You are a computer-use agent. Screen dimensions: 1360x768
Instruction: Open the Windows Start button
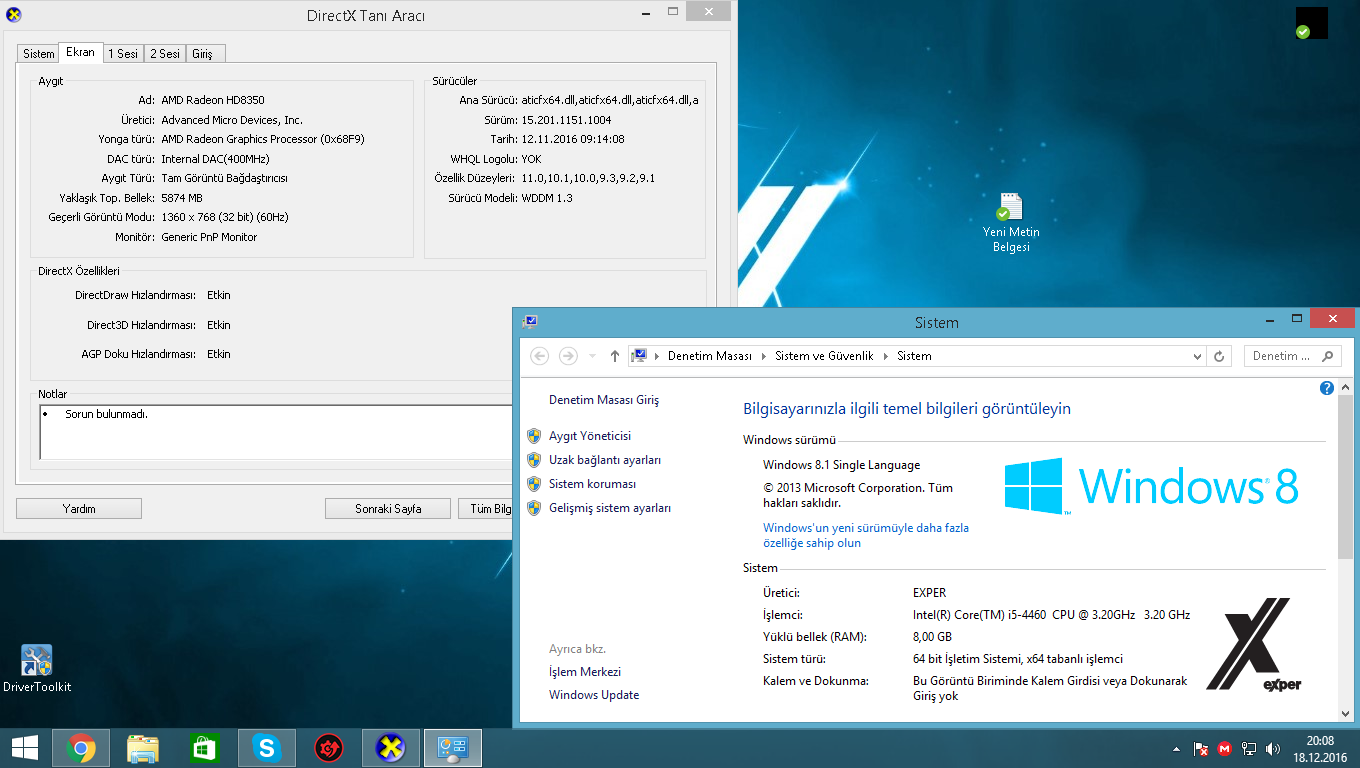pyautogui.click(x=24, y=748)
